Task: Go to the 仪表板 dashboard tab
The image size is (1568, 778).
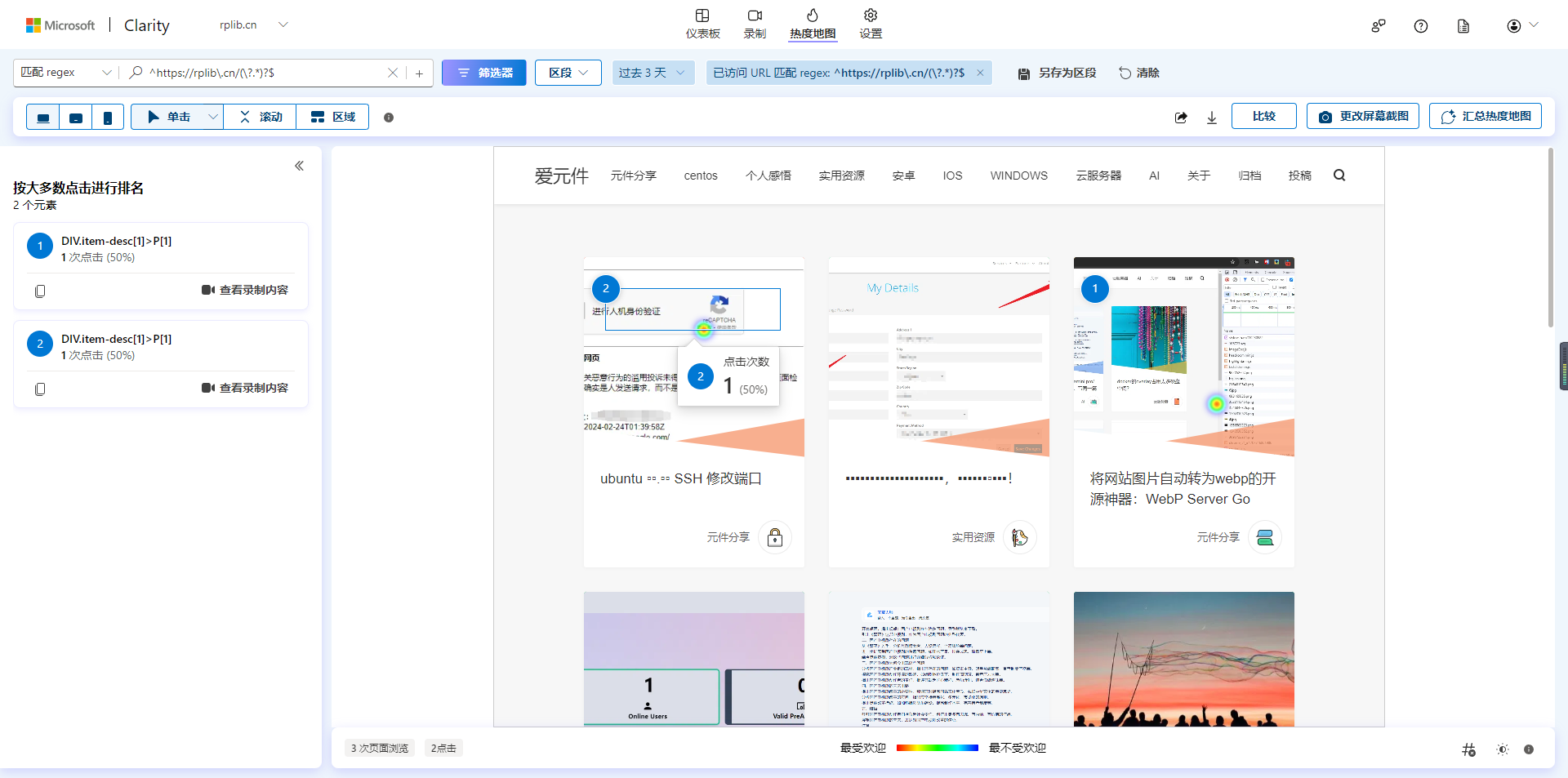Action: click(x=702, y=24)
